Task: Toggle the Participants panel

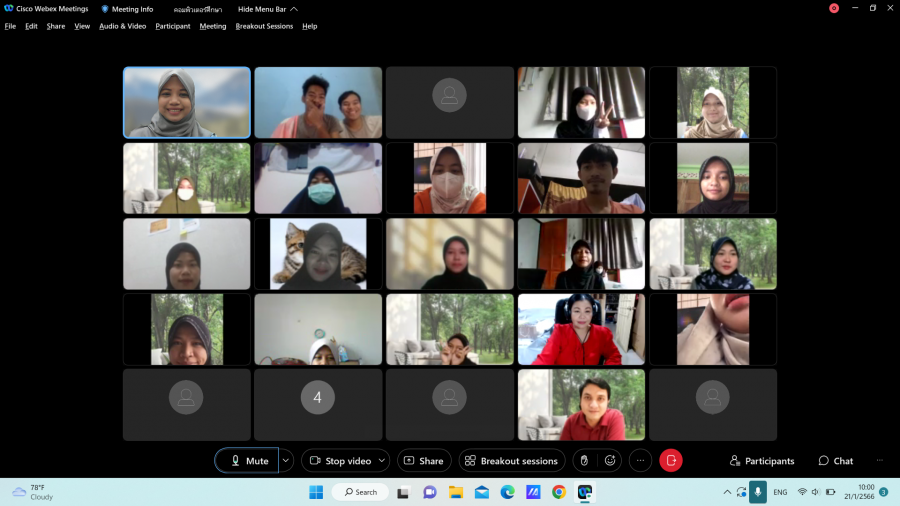Action: [x=762, y=460]
